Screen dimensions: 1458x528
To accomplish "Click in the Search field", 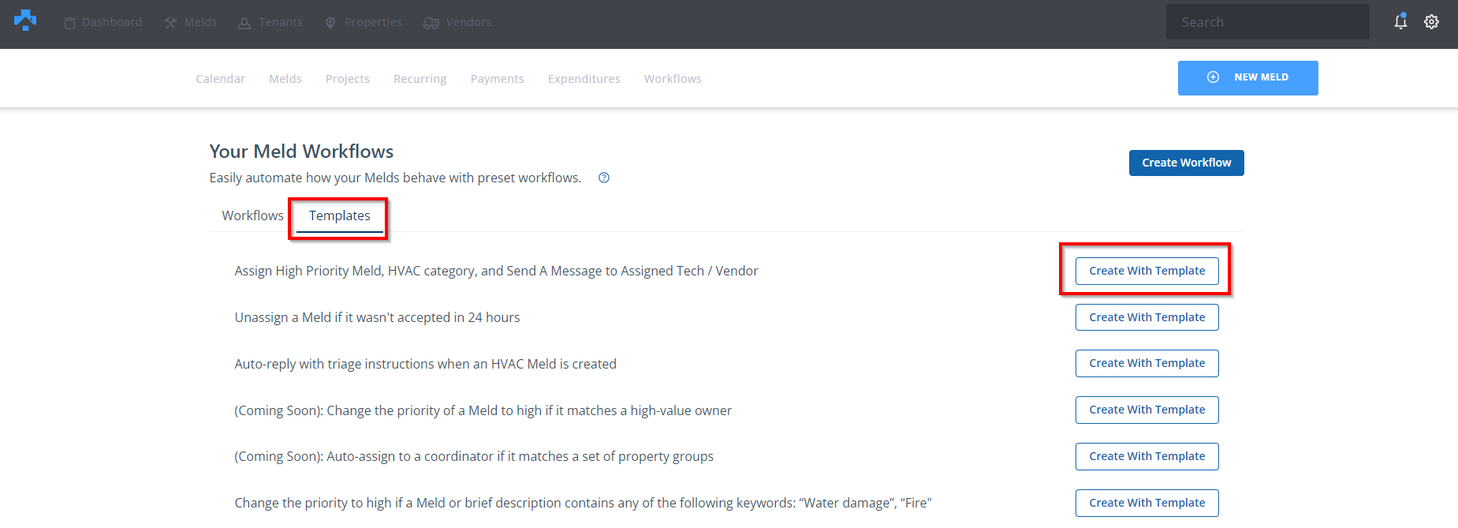I will click(x=1266, y=22).
